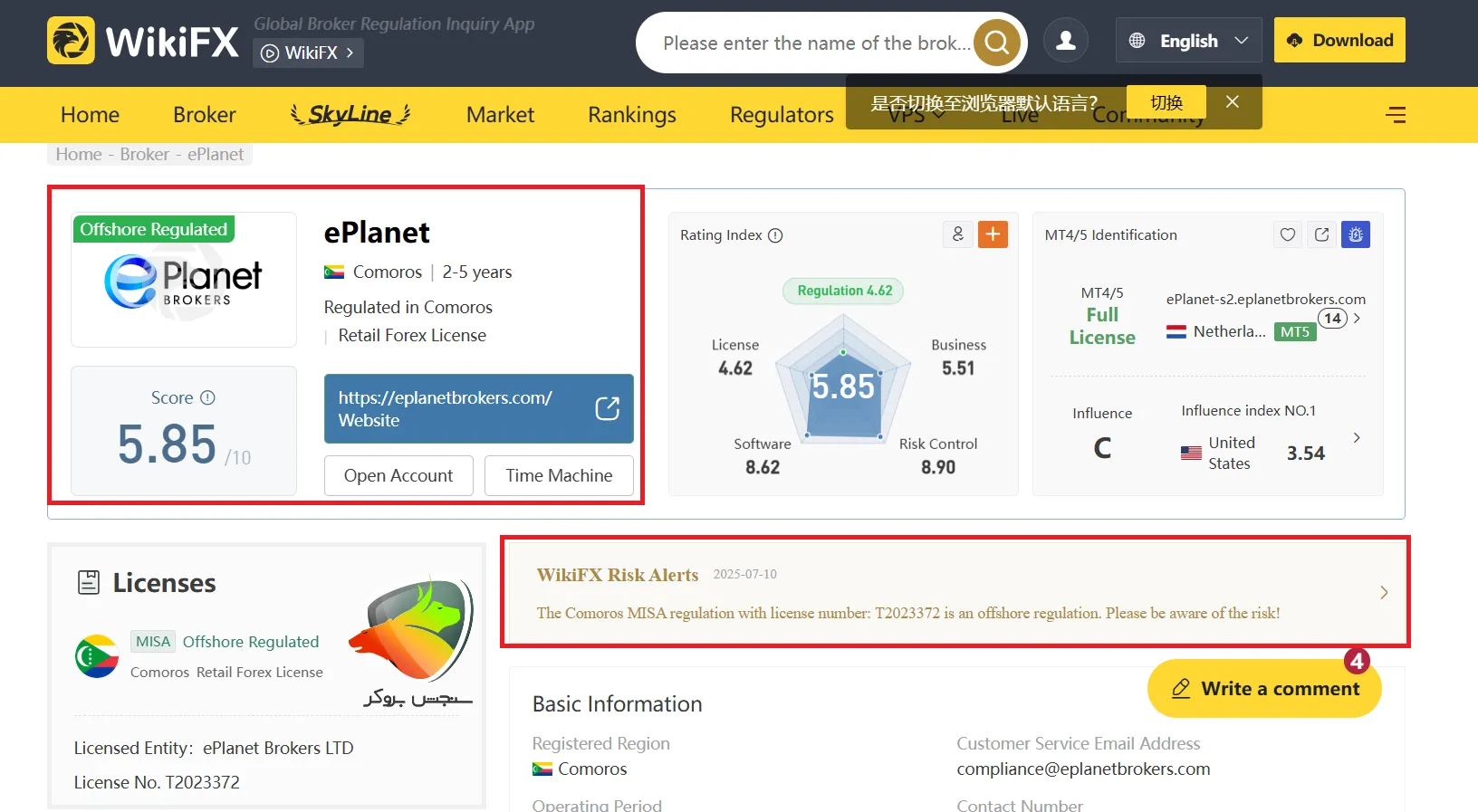The height and width of the screenshot is (812, 1478).
Task: Click the Netherlands flag icon
Action: click(1176, 332)
